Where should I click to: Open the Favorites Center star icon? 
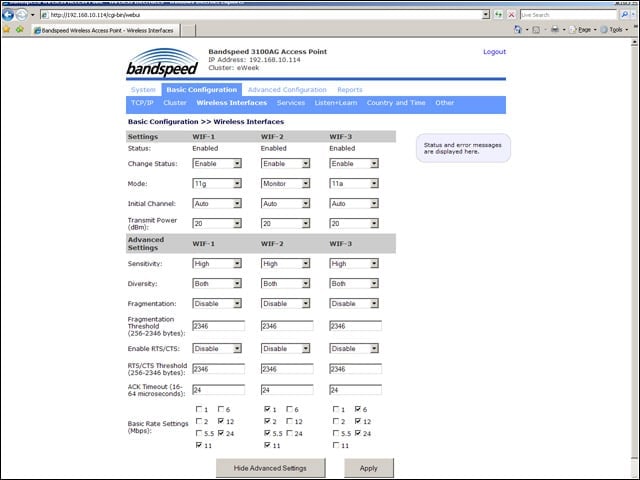point(7,30)
